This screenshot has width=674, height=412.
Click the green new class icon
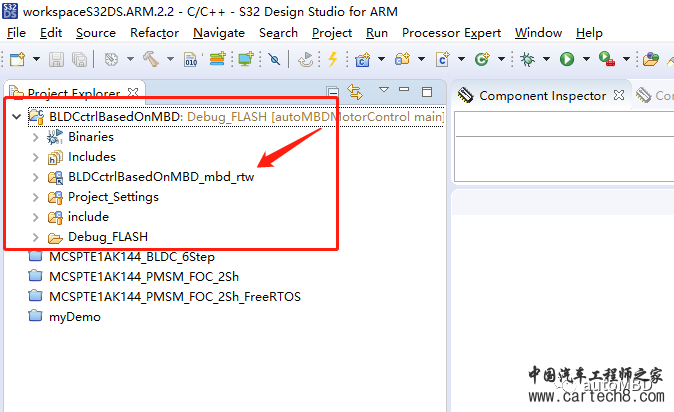pos(482,59)
